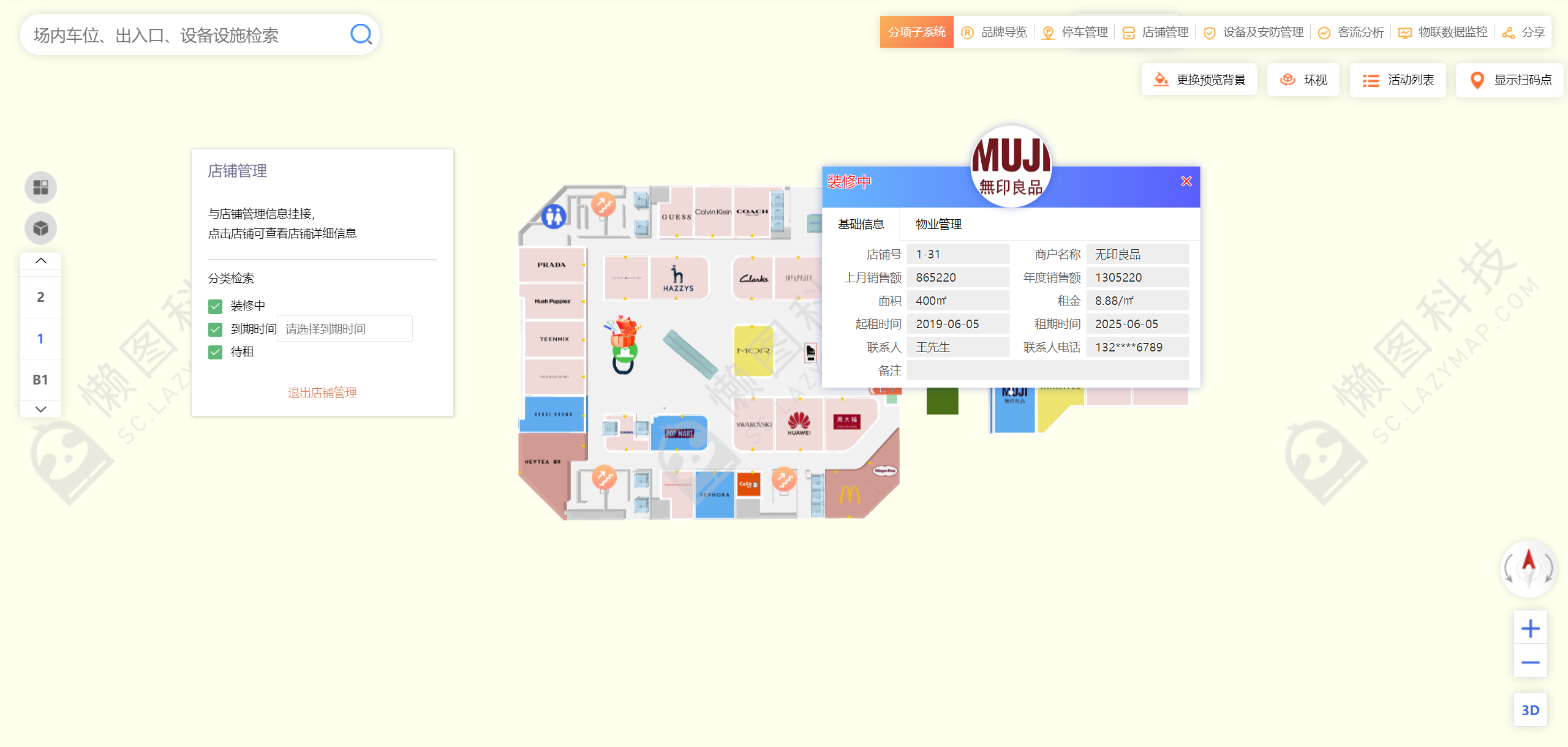Click the SEPHORA store on map
This screenshot has height=747, width=1568.
tap(715, 495)
